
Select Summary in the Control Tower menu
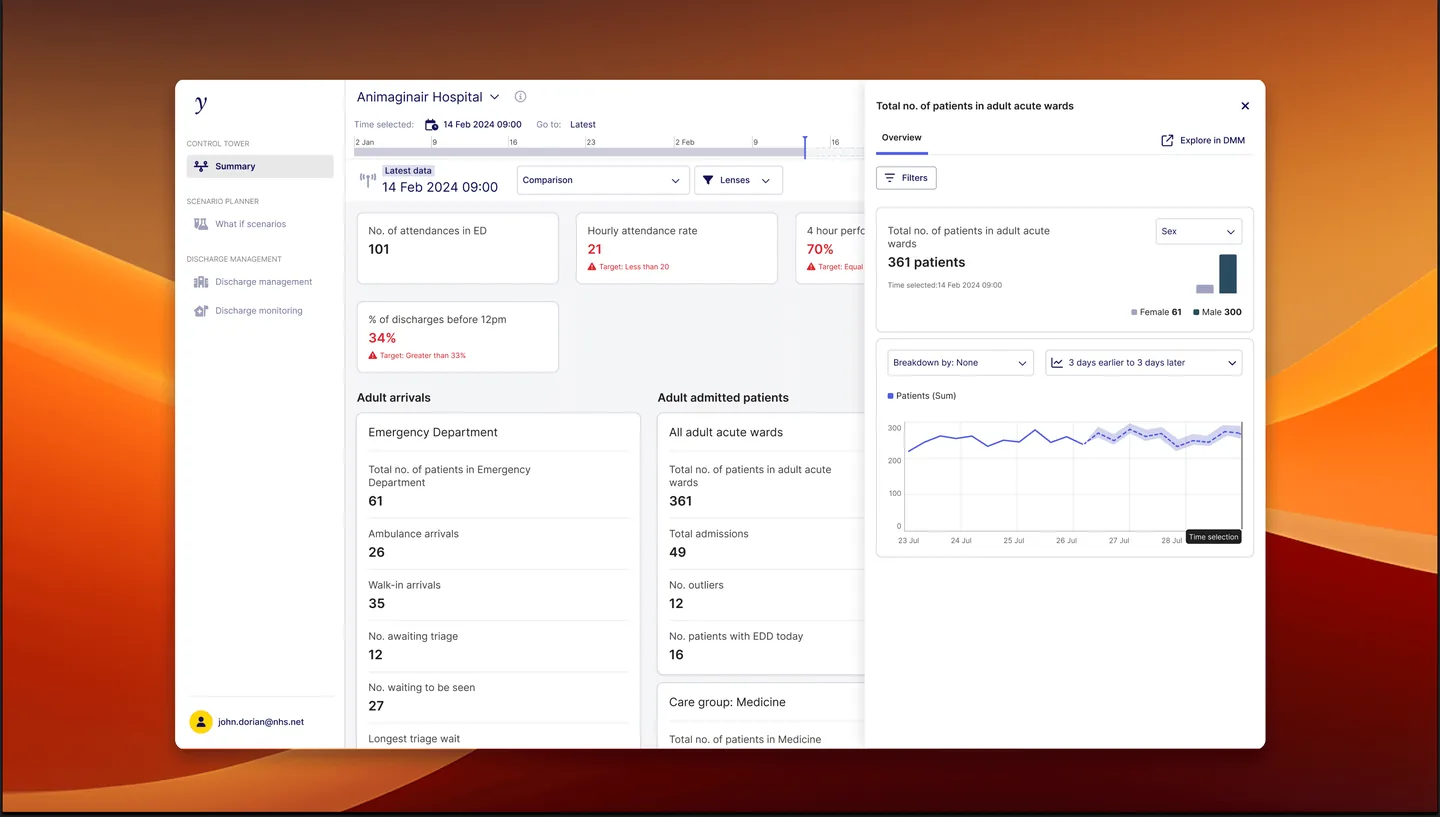pyautogui.click(x=260, y=166)
